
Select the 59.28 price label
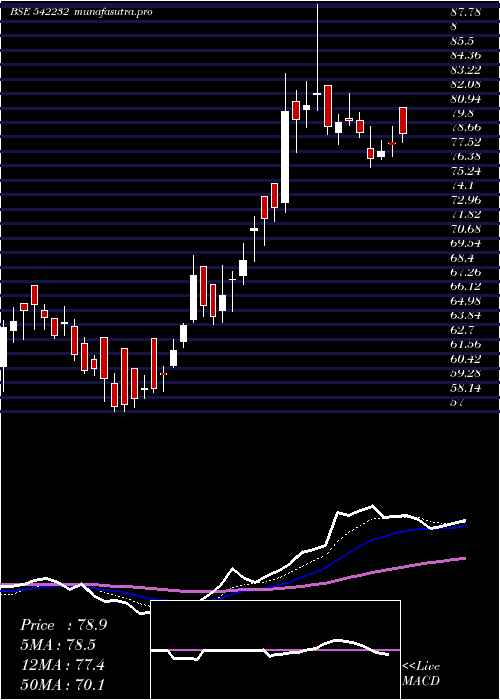(x=466, y=374)
